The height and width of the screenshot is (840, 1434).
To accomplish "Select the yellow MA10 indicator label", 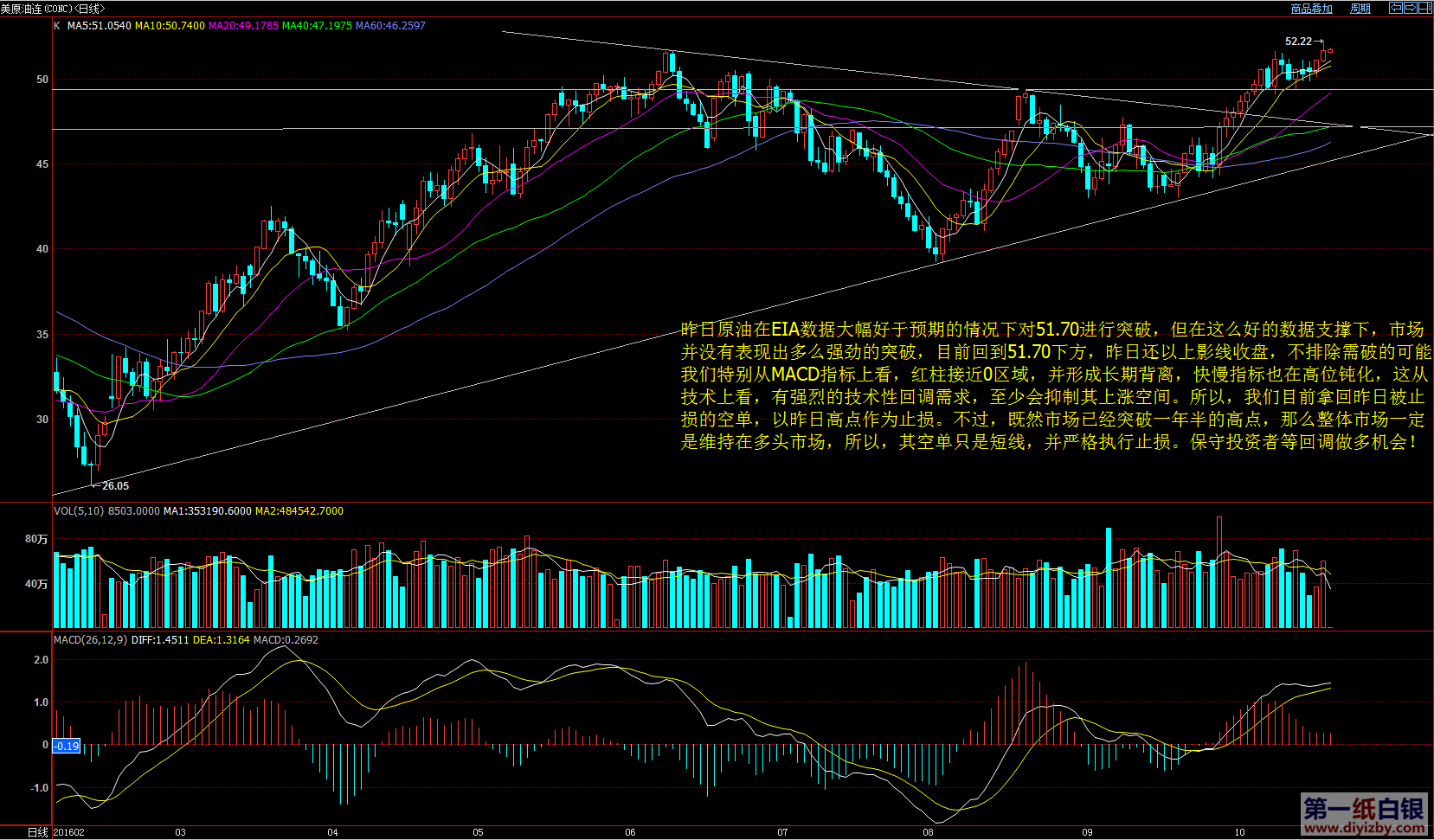I will tap(170, 26).
